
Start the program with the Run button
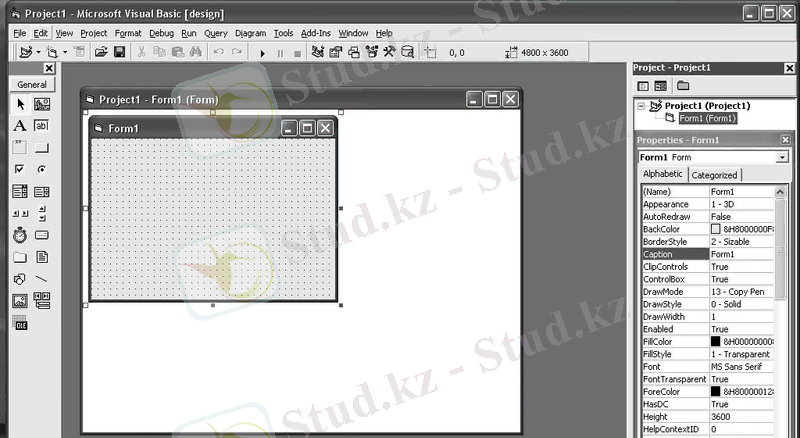click(x=263, y=53)
